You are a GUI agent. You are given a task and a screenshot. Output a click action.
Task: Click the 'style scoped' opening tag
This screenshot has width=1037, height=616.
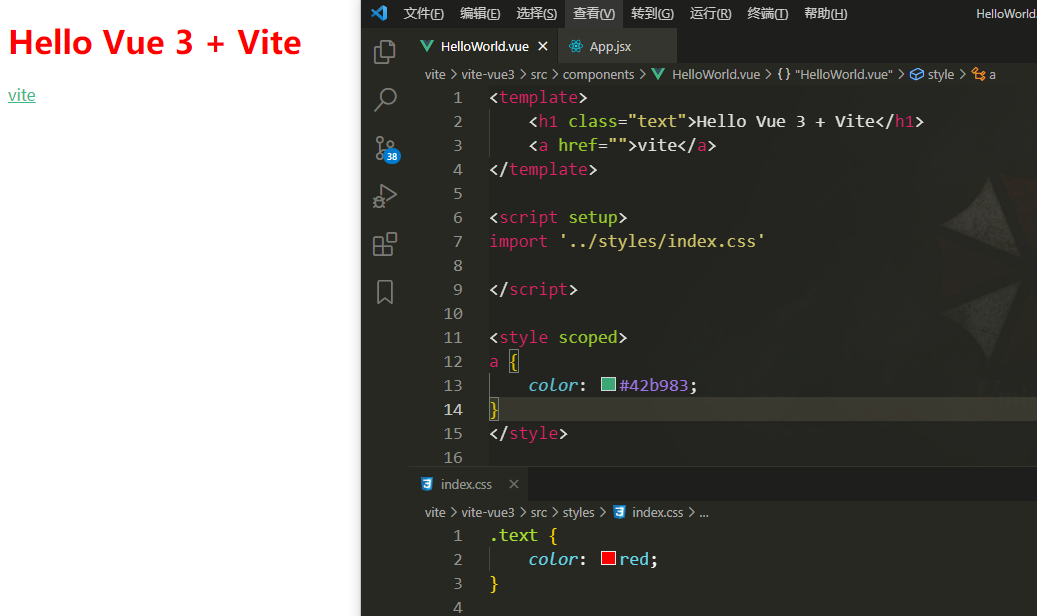pyautogui.click(x=558, y=337)
